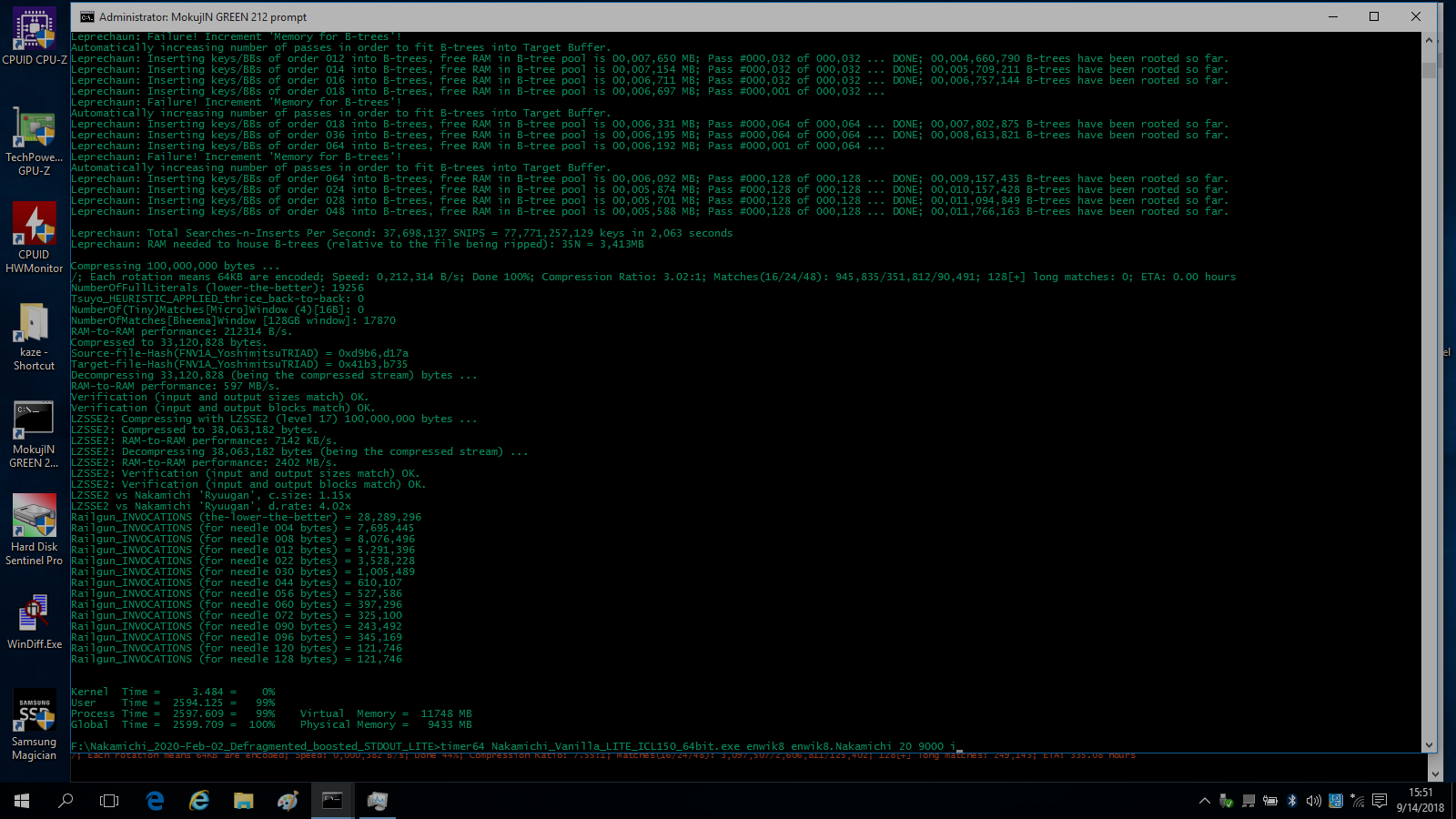This screenshot has width=1456, height=819.
Task: Open MokujIN GREEN prompt desktop shortcut
Action: (x=35, y=433)
